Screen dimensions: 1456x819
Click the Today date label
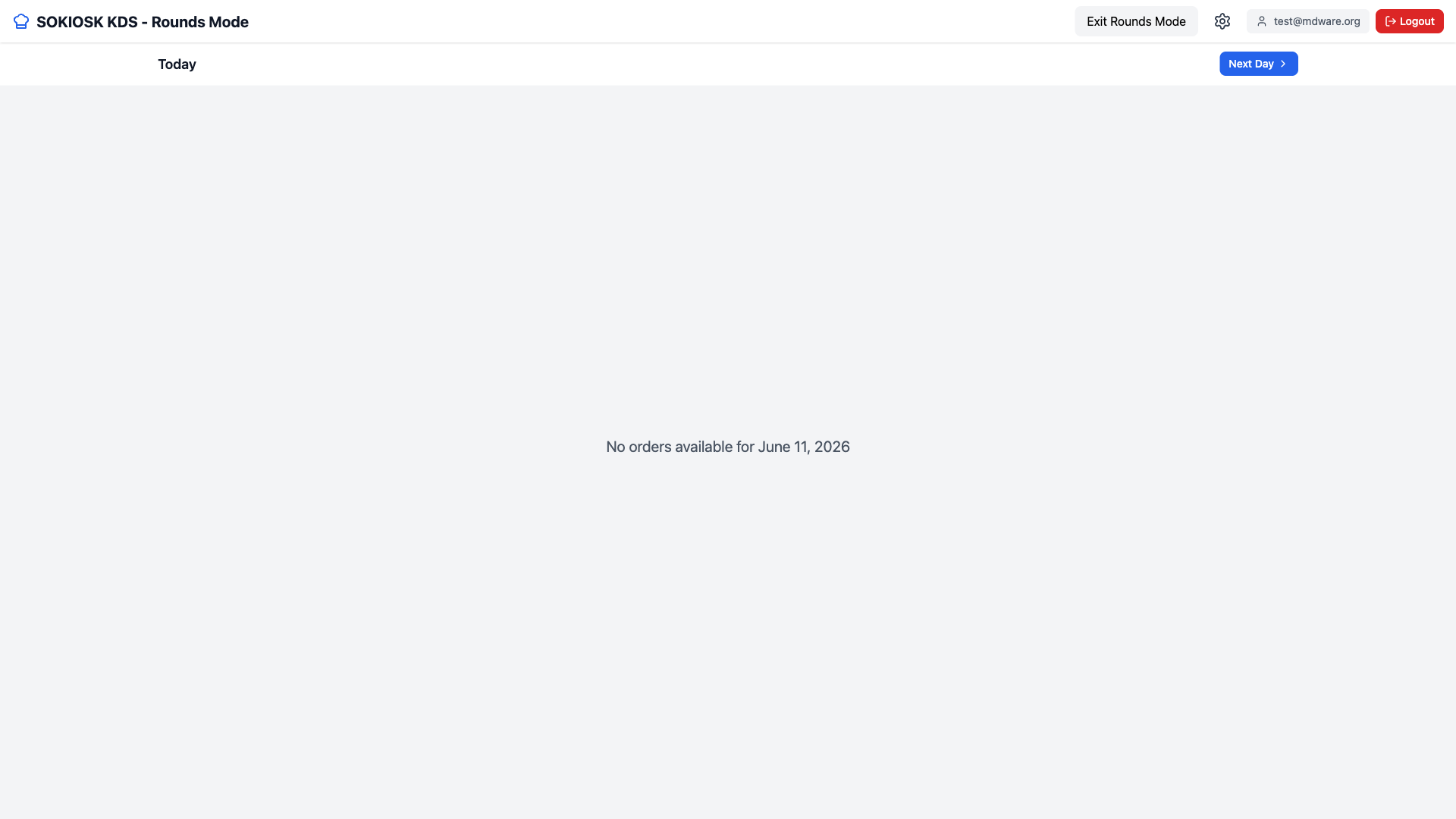pyautogui.click(x=177, y=64)
